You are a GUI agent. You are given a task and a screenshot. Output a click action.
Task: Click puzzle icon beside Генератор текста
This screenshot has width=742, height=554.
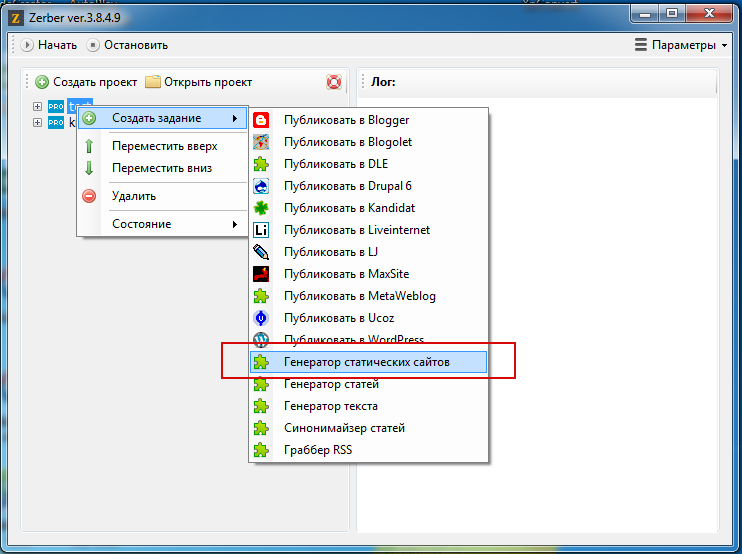tap(261, 406)
